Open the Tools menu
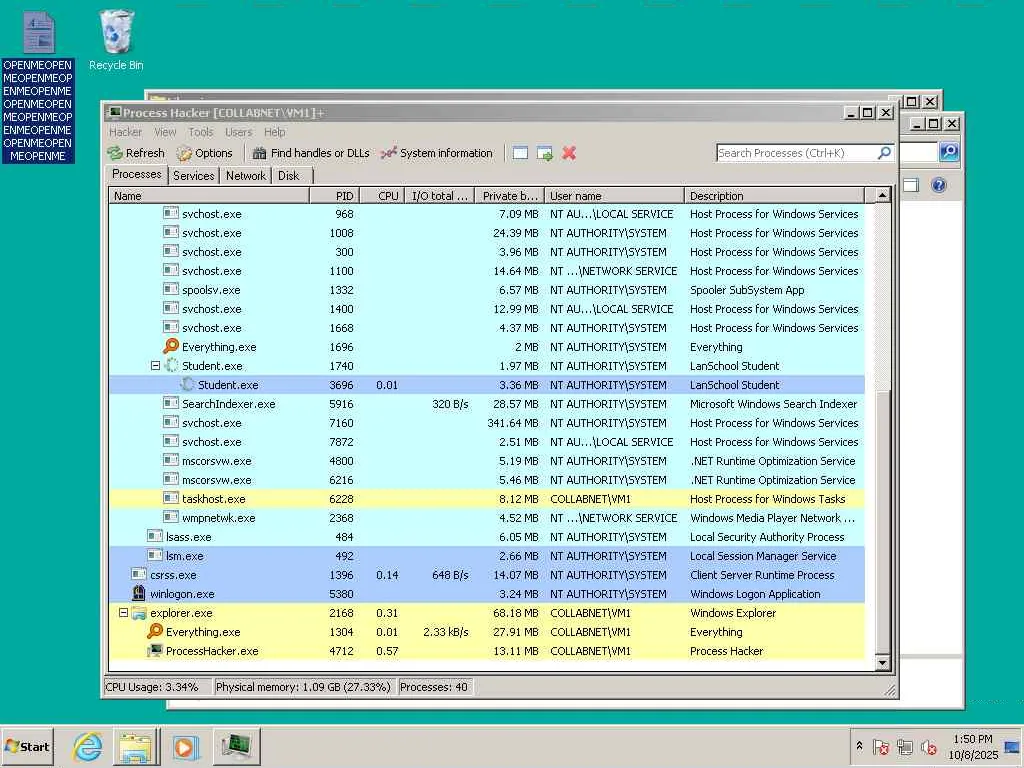The width and height of the screenshot is (1024, 768). click(x=200, y=132)
